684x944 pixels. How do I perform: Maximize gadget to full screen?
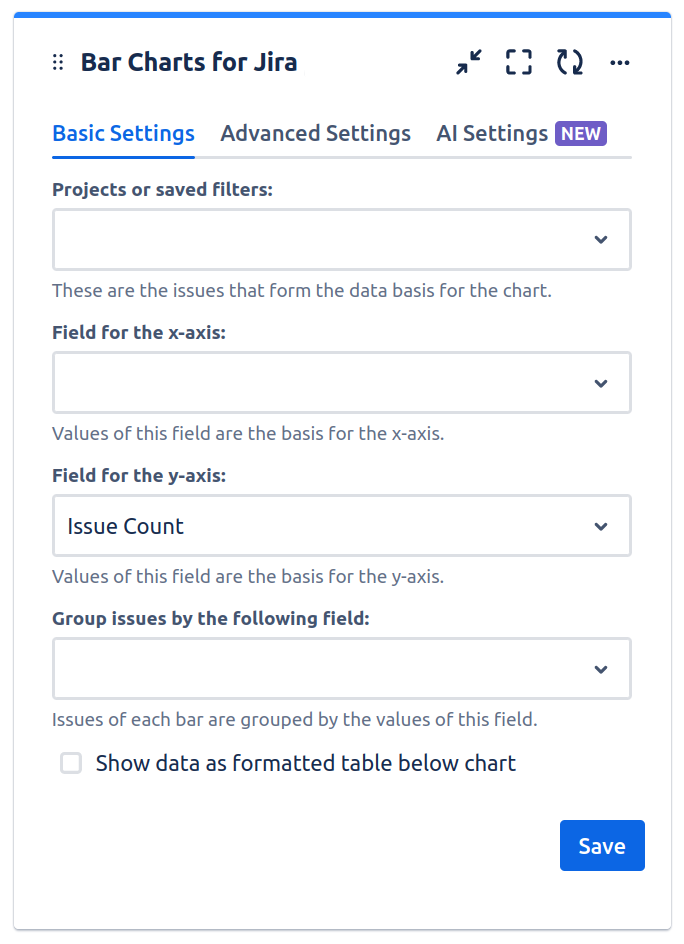click(519, 63)
